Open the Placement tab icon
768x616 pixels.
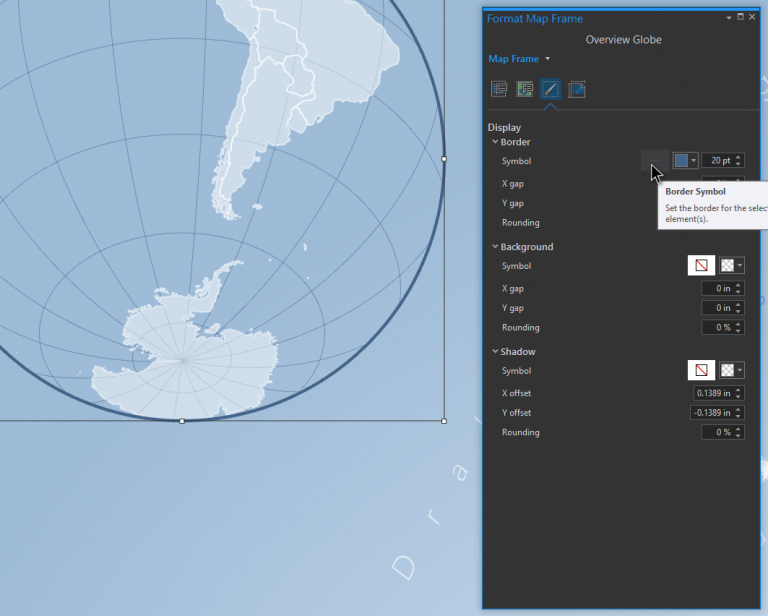click(576, 89)
